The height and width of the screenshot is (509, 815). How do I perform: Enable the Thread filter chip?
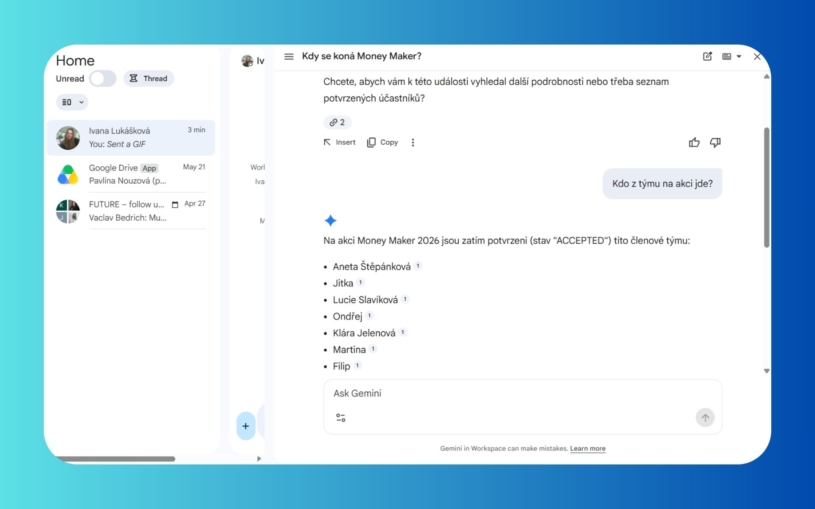pyautogui.click(x=149, y=79)
